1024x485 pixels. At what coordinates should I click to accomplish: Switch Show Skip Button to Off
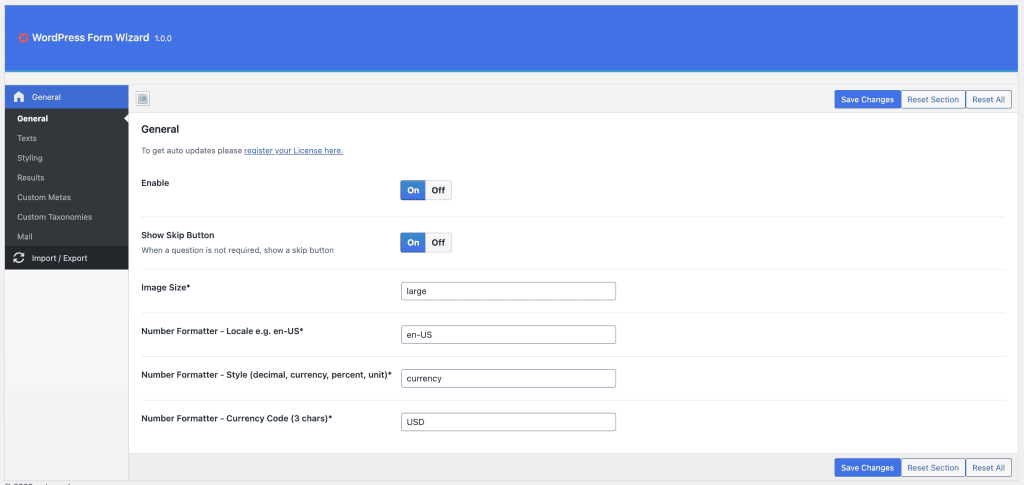[x=438, y=242]
